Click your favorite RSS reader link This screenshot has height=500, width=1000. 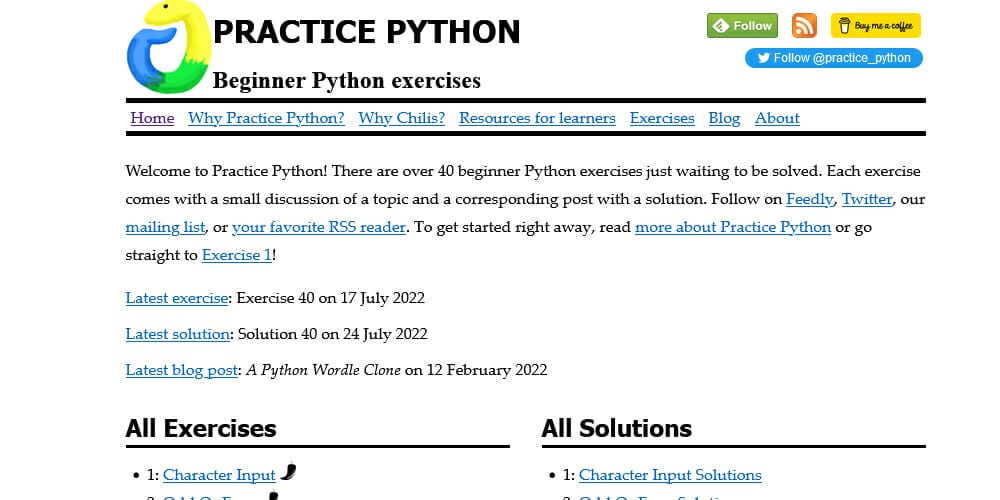(x=318, y=227)
